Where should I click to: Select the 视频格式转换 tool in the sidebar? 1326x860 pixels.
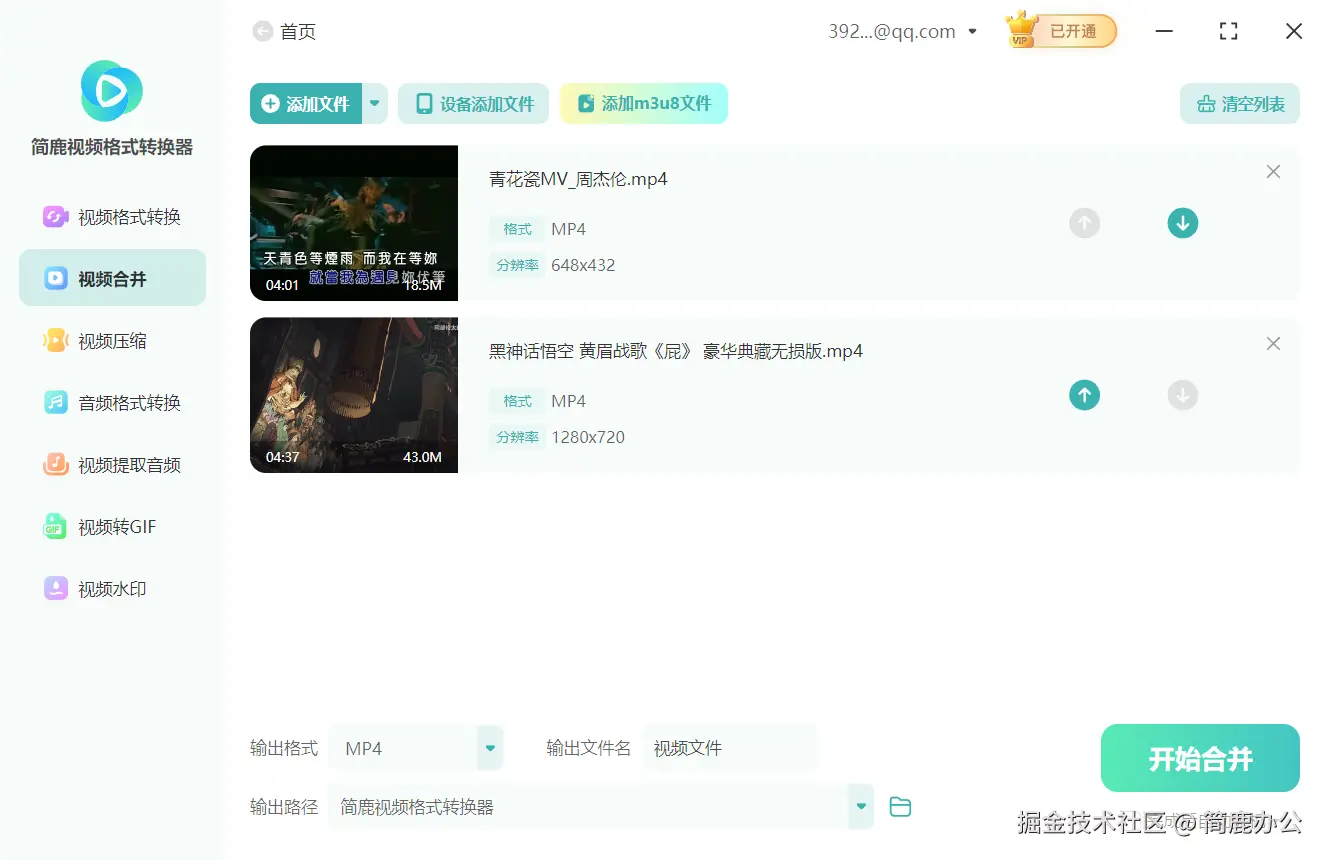pyautogui.click(x=112, y=216)
